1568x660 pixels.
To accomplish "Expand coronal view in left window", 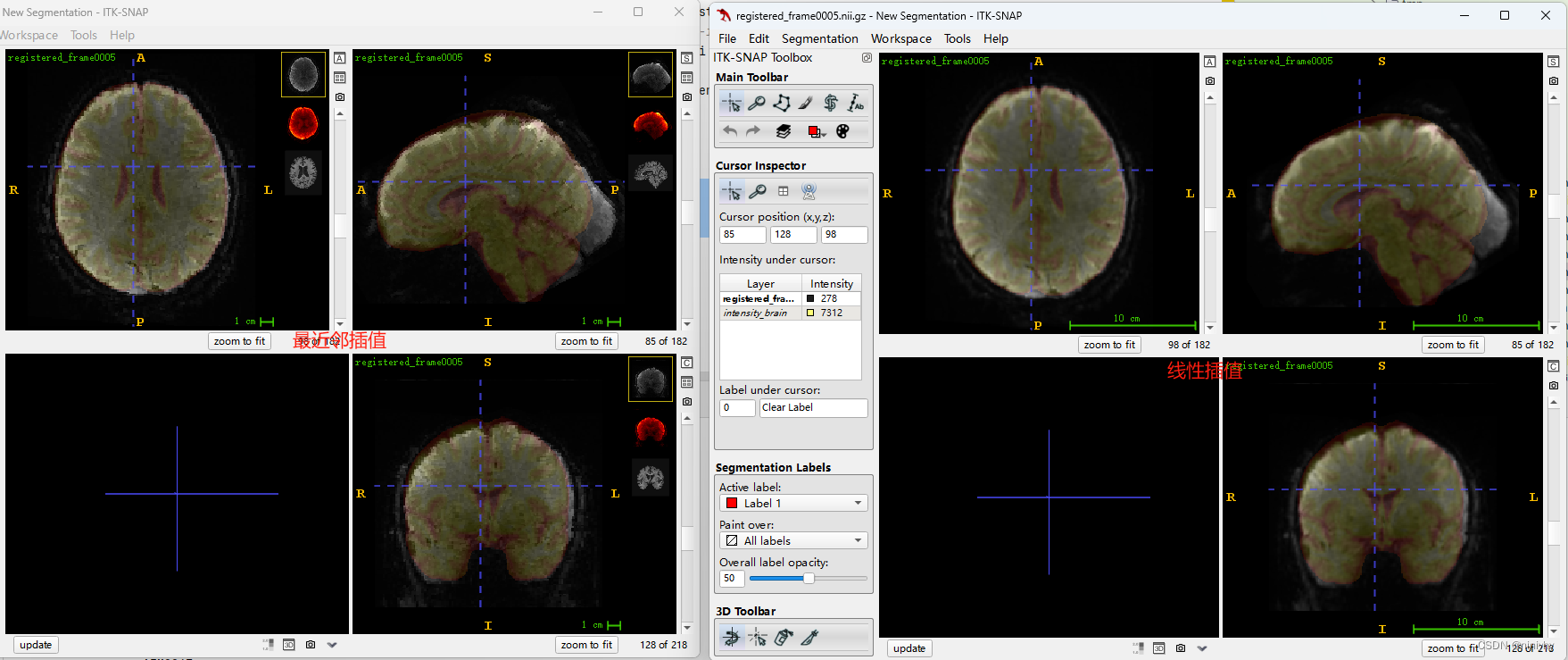I will [x=686, y=363].
